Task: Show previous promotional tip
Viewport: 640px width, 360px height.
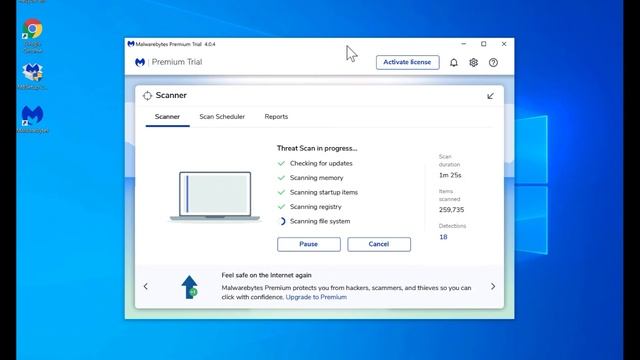Action: pos(146,287)
